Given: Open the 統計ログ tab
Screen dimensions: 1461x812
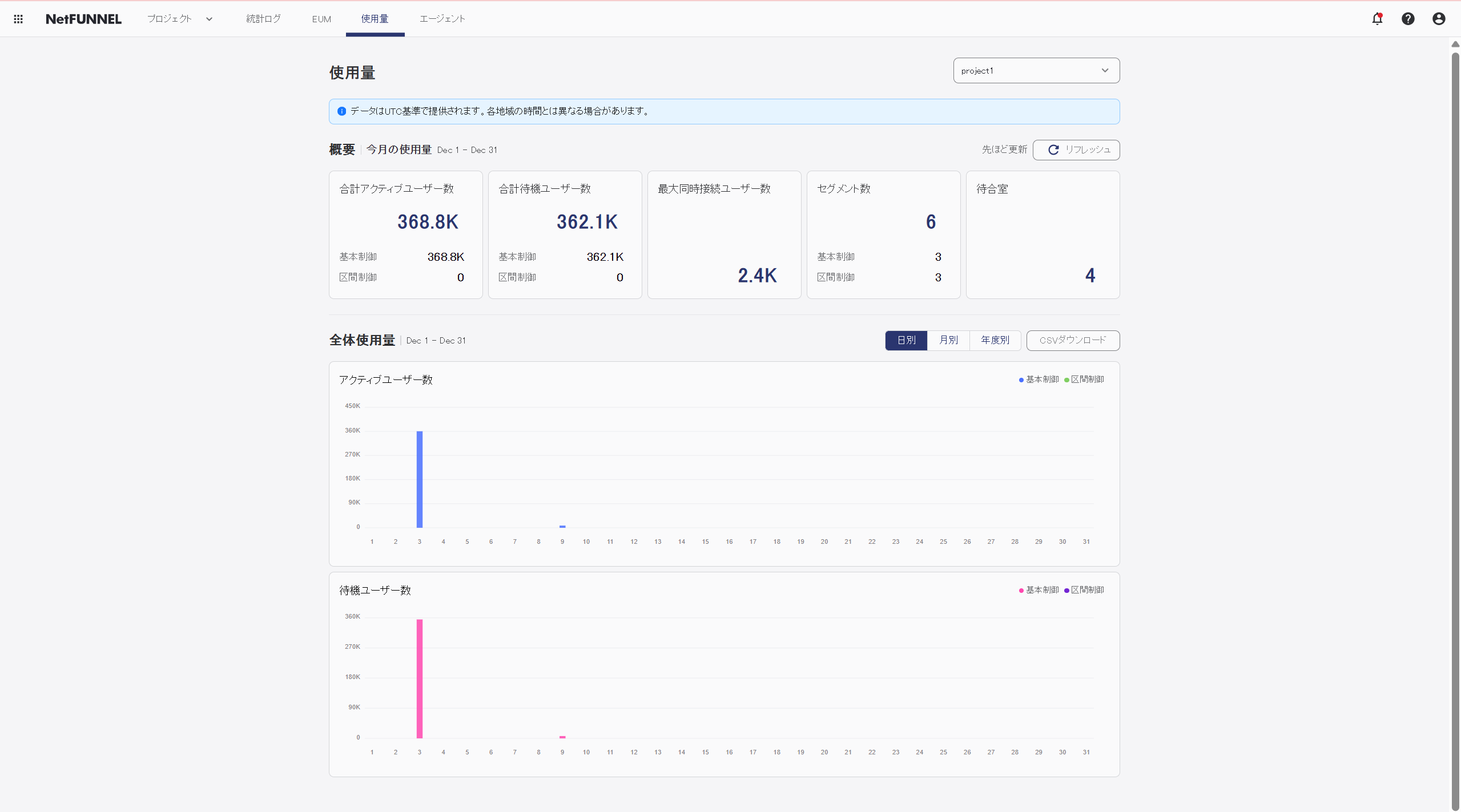Looking at the screenshot, I should point(263,19).
